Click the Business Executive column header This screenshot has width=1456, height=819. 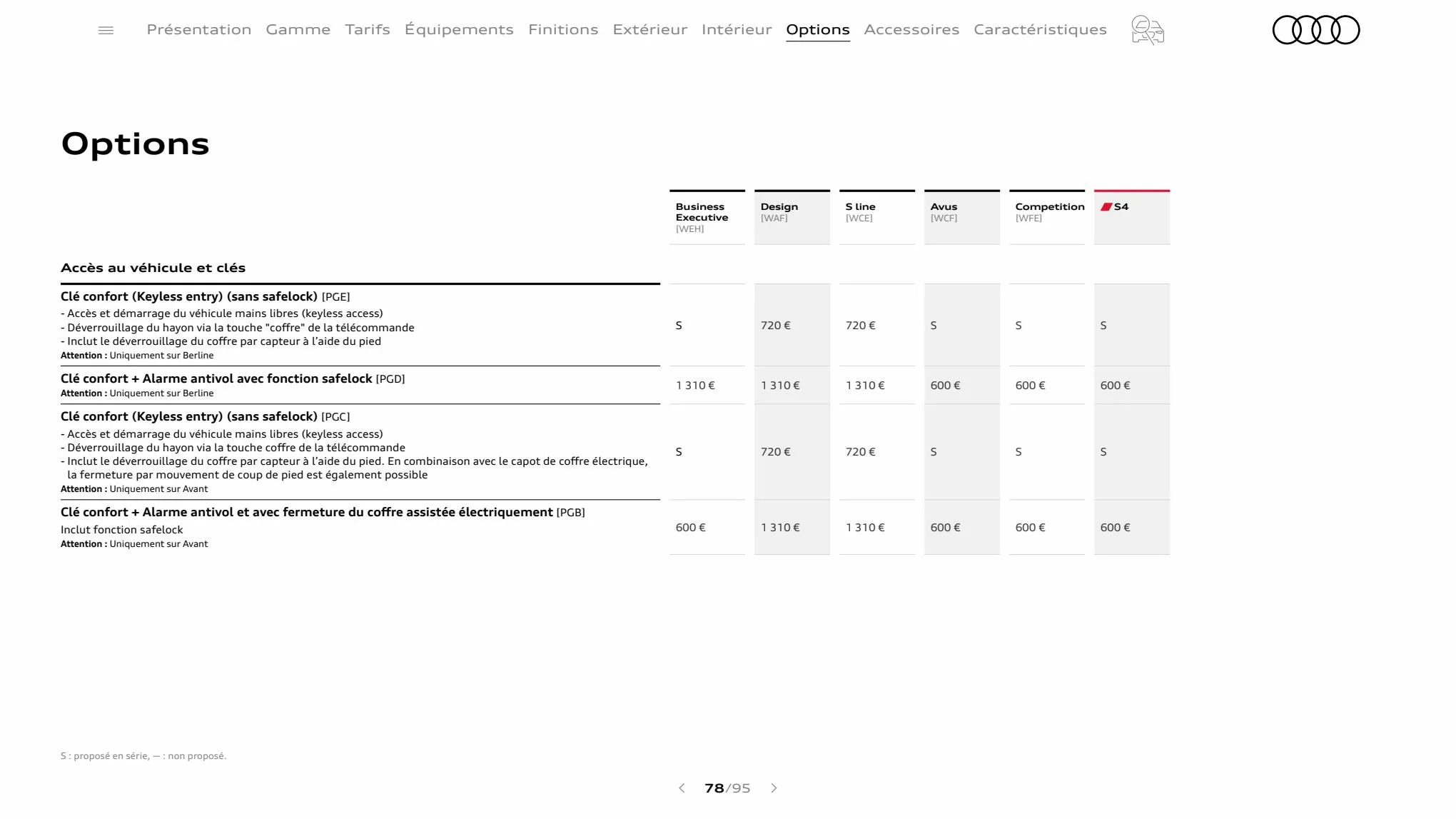coord(707,217)
